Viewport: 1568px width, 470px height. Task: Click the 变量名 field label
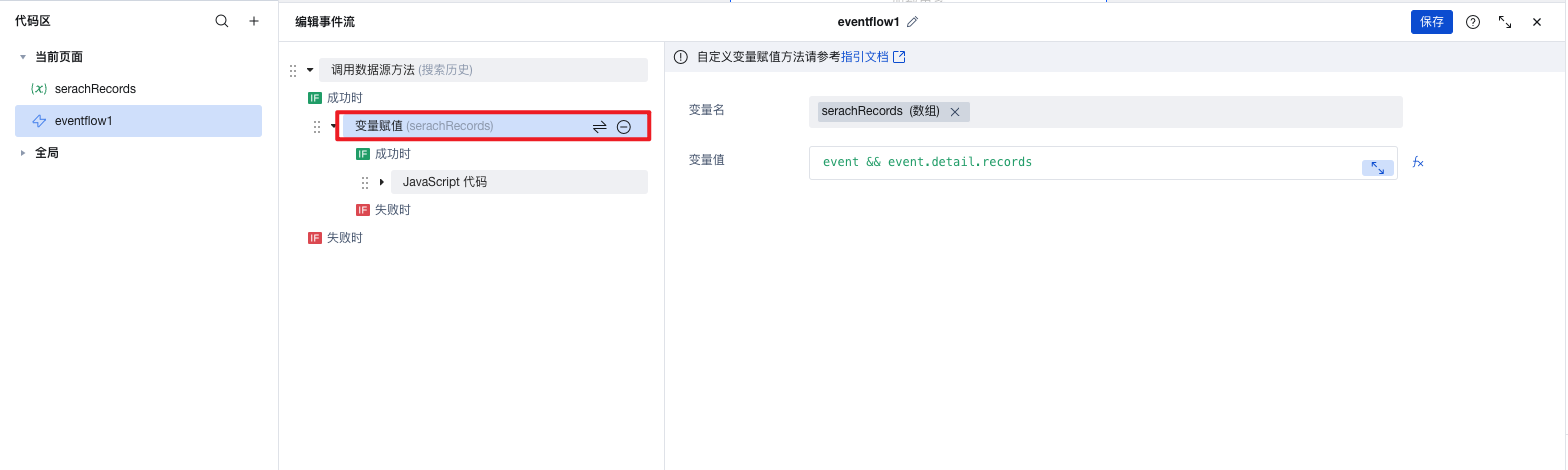707,110
